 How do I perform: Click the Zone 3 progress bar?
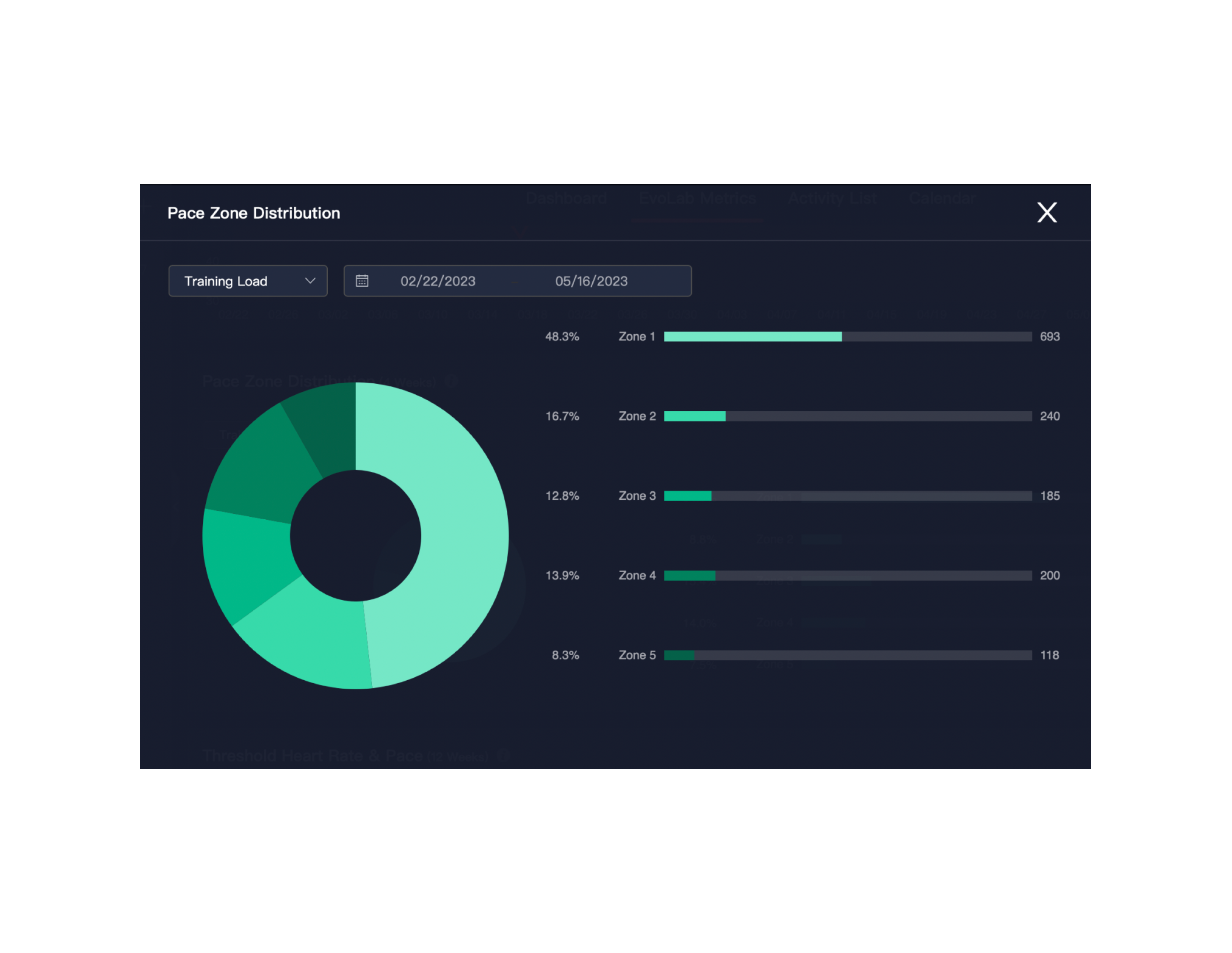point(848,496)
